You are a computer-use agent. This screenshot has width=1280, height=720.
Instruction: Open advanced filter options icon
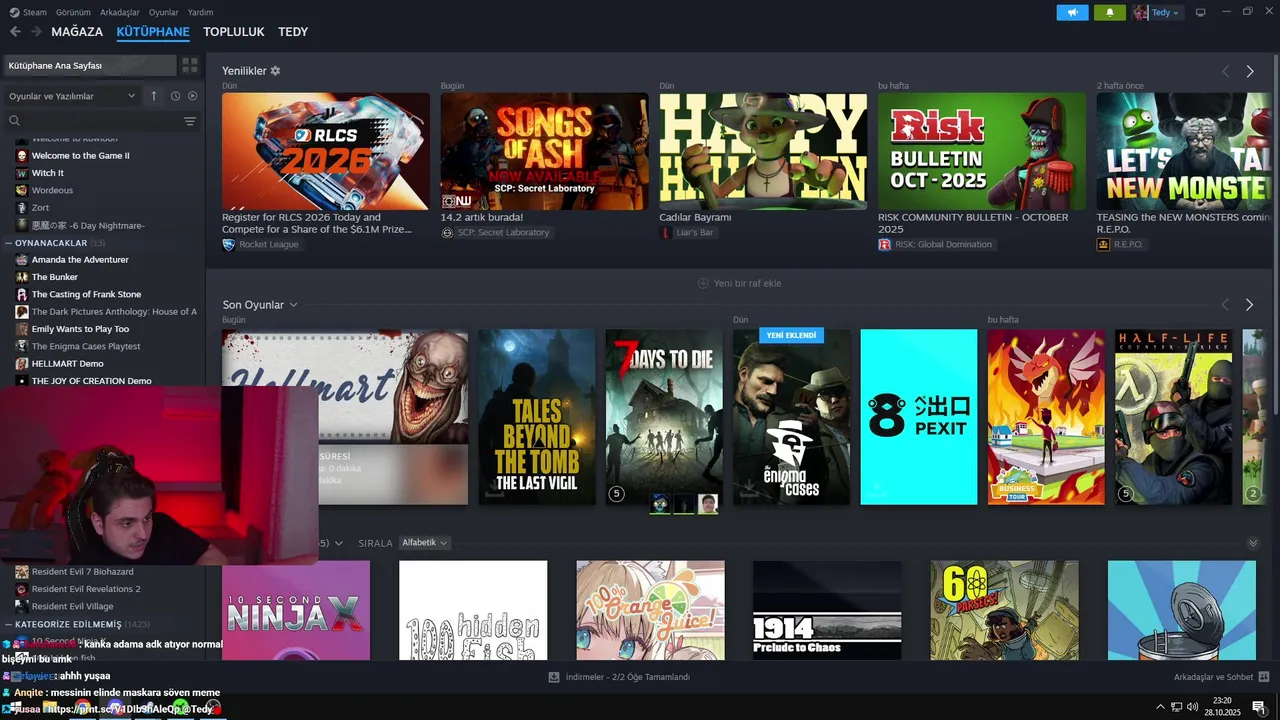190,121
